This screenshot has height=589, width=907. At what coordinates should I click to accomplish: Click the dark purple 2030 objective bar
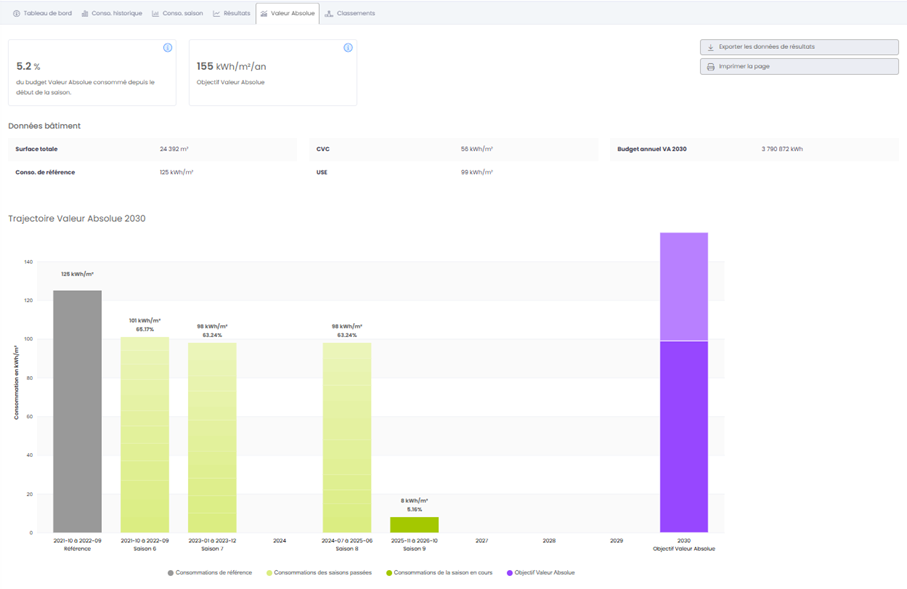[x=684, y=436]
